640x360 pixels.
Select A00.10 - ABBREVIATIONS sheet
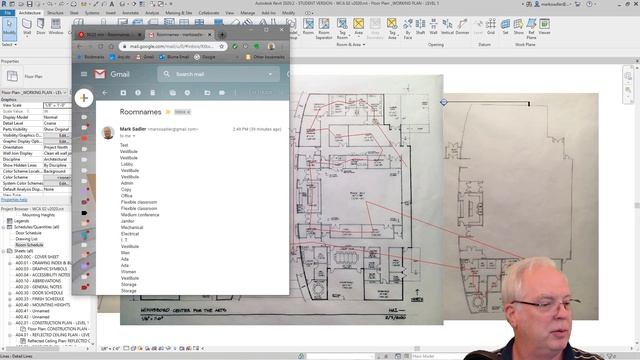click(38, 281)
